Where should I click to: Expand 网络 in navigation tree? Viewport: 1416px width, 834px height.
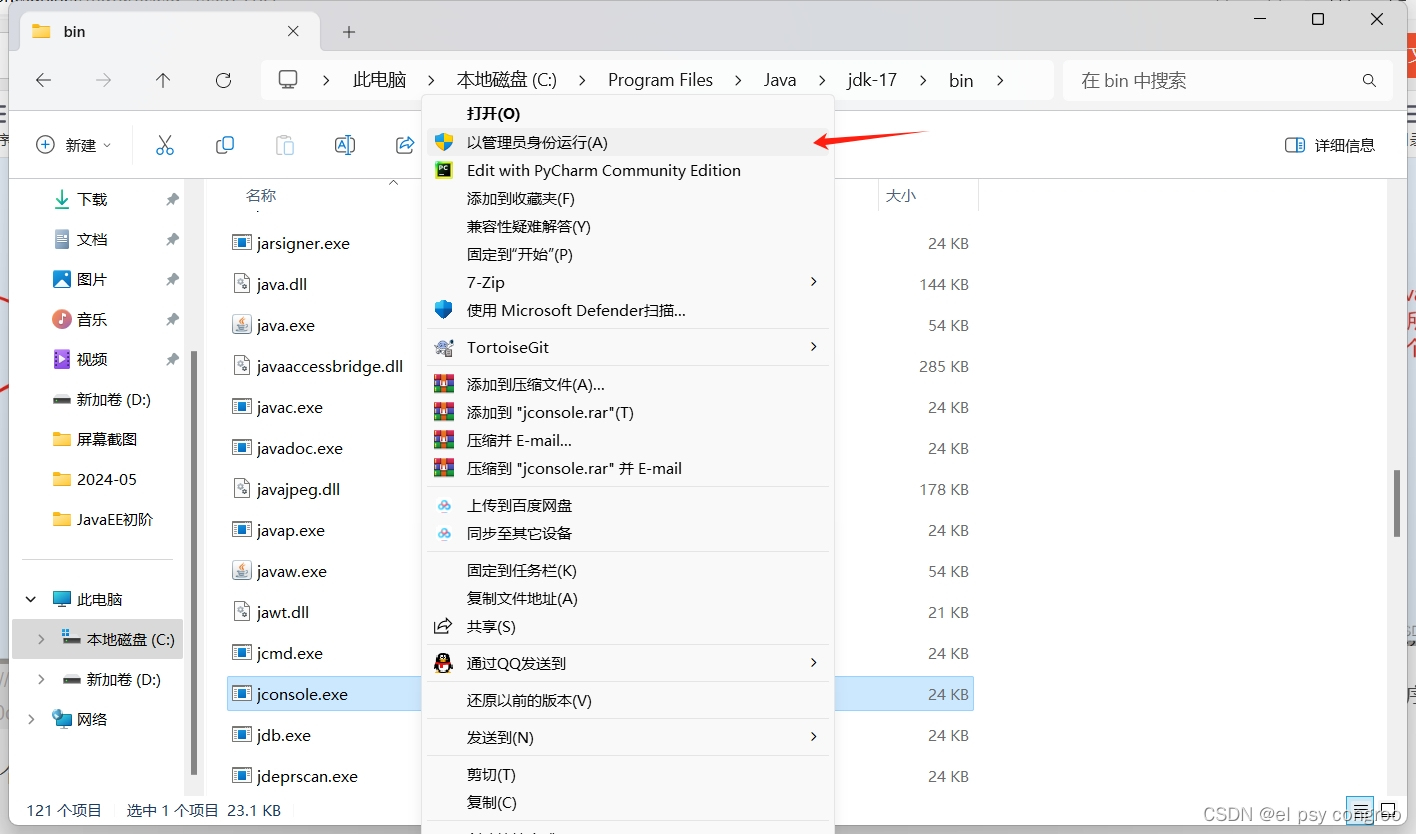tap(31, 720)
